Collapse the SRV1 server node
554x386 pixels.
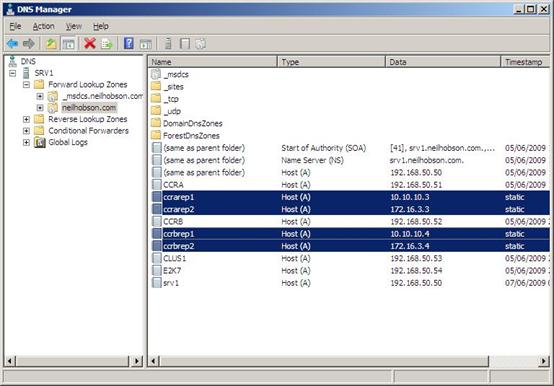point(13,73)
